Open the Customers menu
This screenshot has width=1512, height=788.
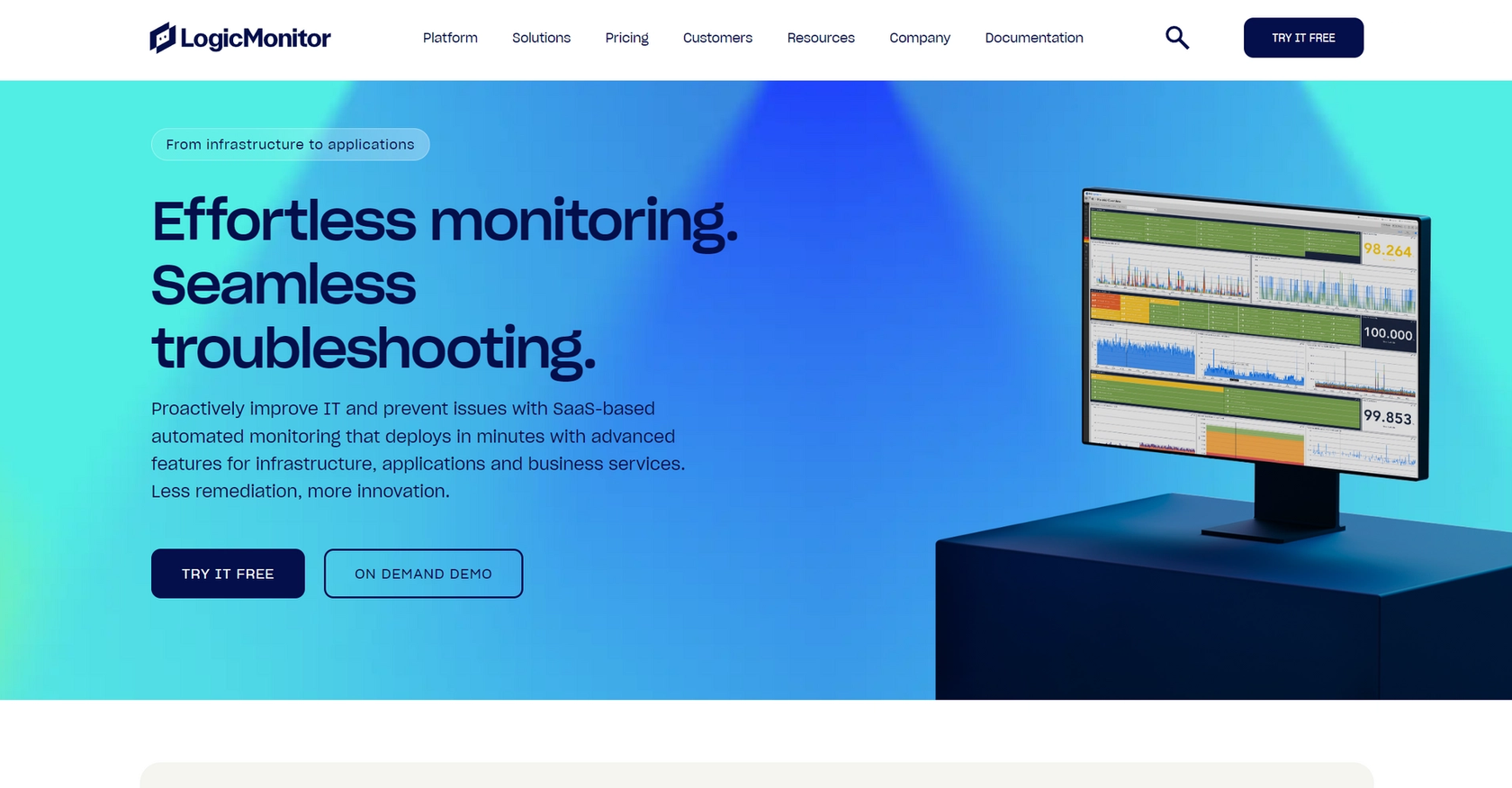(717, 38)
